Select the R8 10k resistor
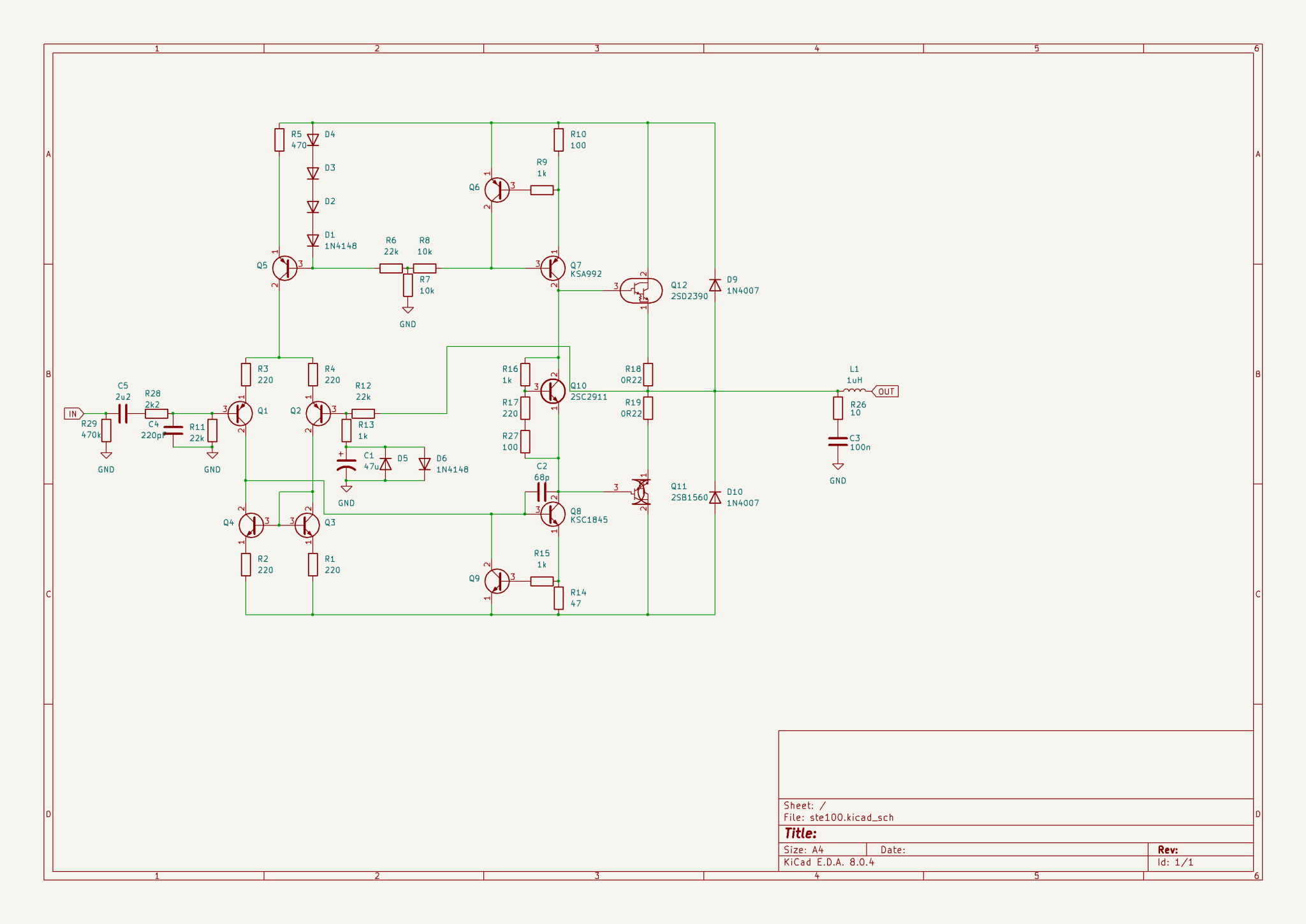 click(x=425, y=268)
